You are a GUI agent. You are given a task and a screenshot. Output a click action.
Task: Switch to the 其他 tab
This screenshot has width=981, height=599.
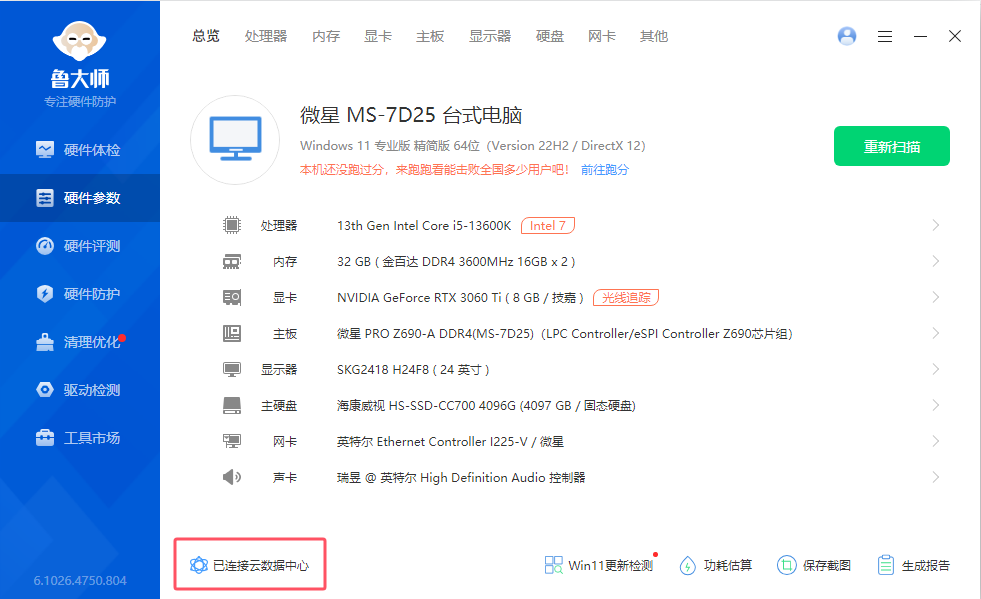654,36
